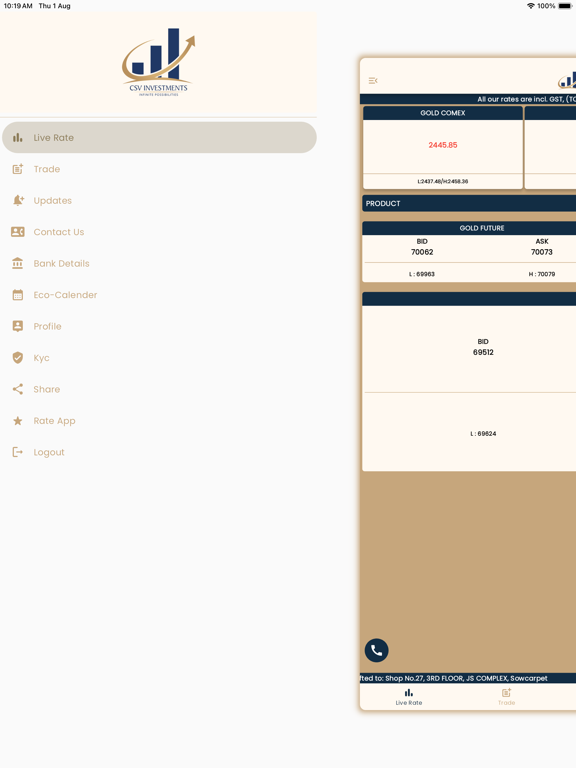Click the Trade icon in the side drawer
The width and height of the screenshot is (576, 768).
tap(18, 169)
